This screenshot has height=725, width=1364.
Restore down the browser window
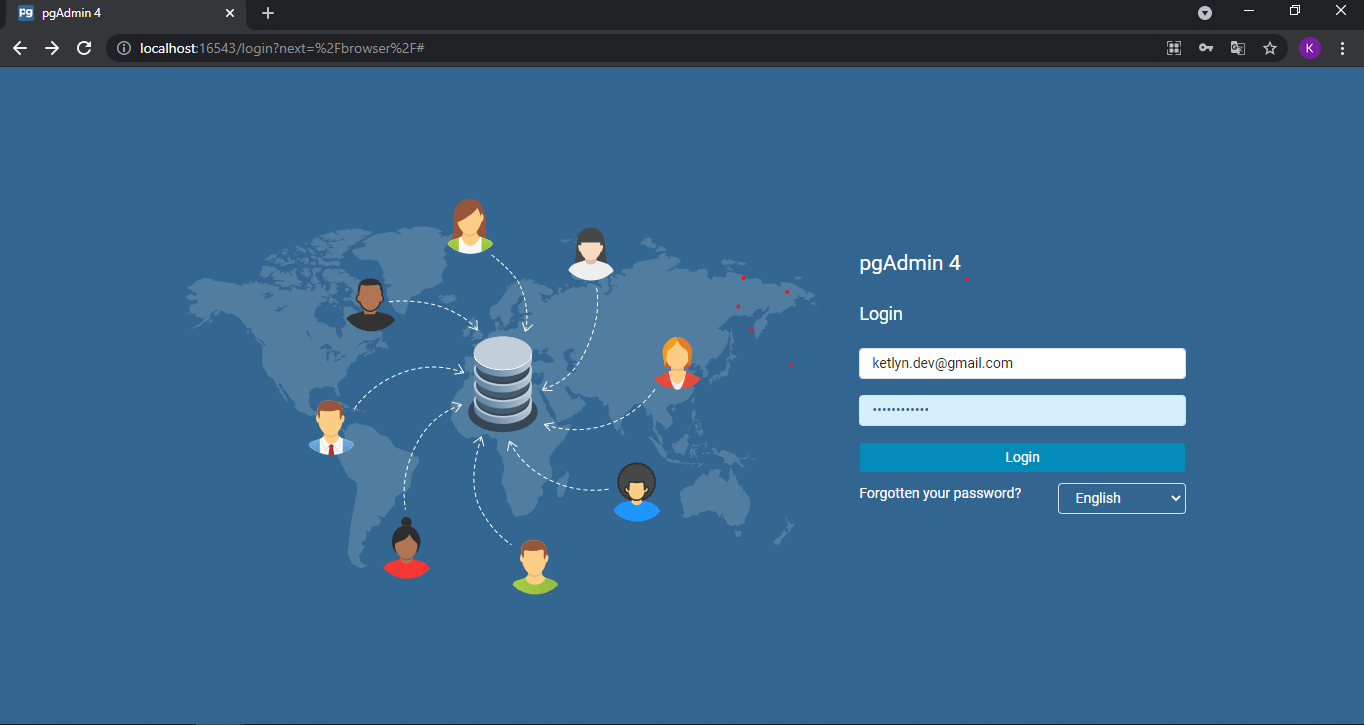pos(1295,10)
